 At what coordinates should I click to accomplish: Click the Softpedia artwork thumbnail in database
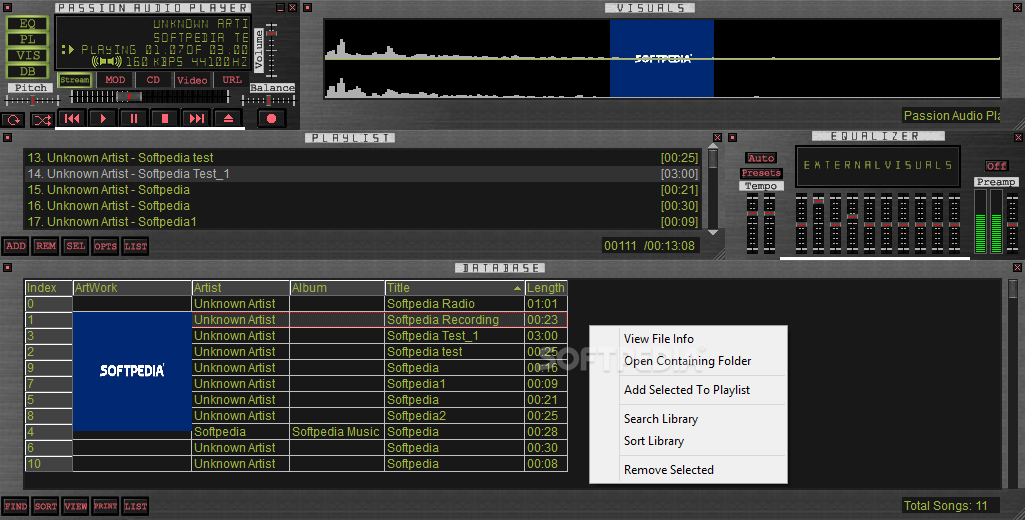pos(132,371)
